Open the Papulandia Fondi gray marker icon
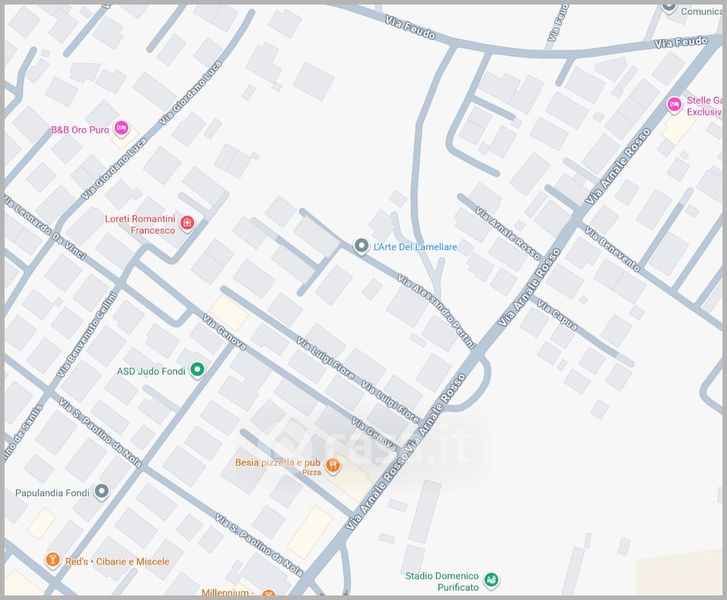 point(101,493)
